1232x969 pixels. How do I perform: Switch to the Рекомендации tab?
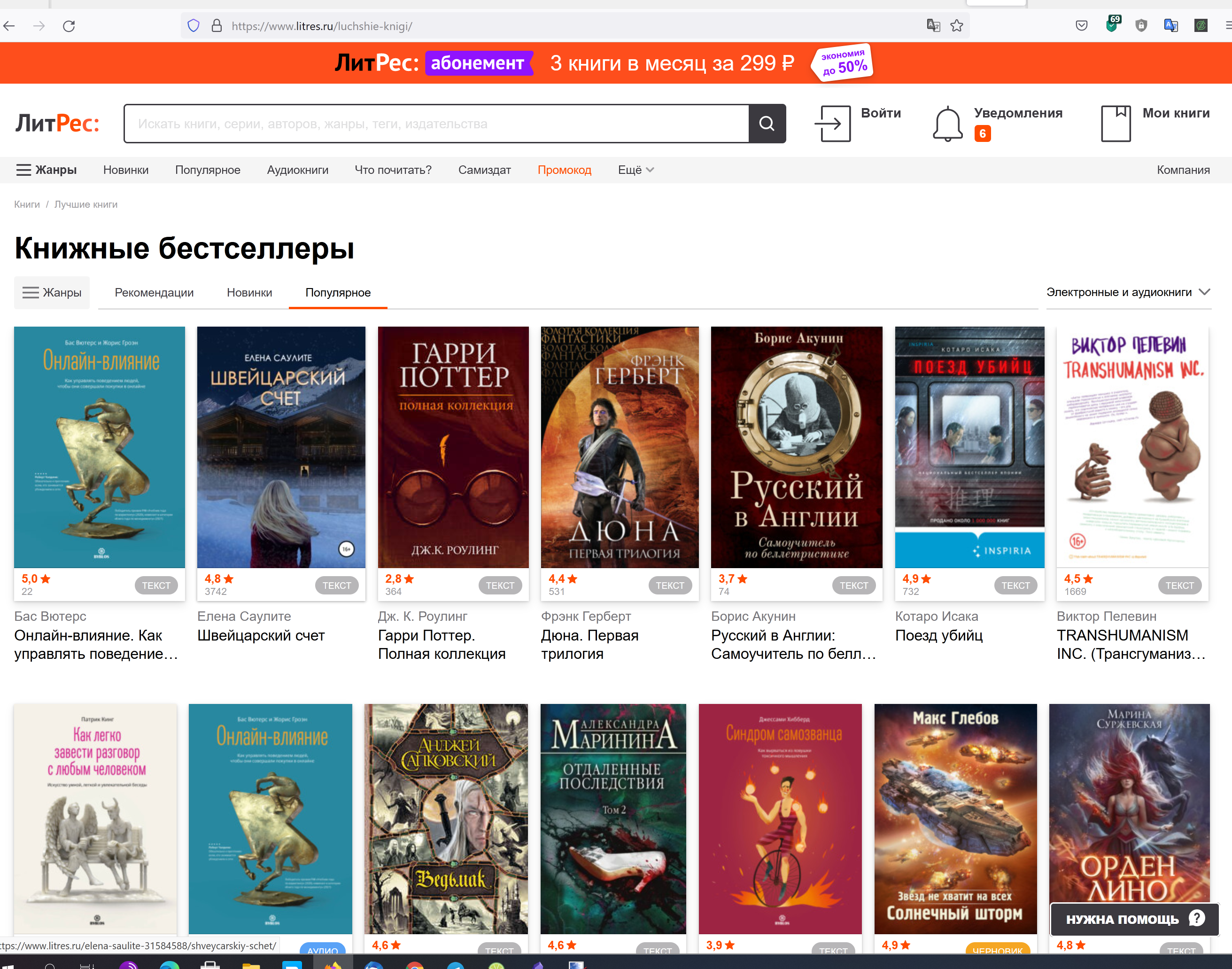(x=154, y=293)
